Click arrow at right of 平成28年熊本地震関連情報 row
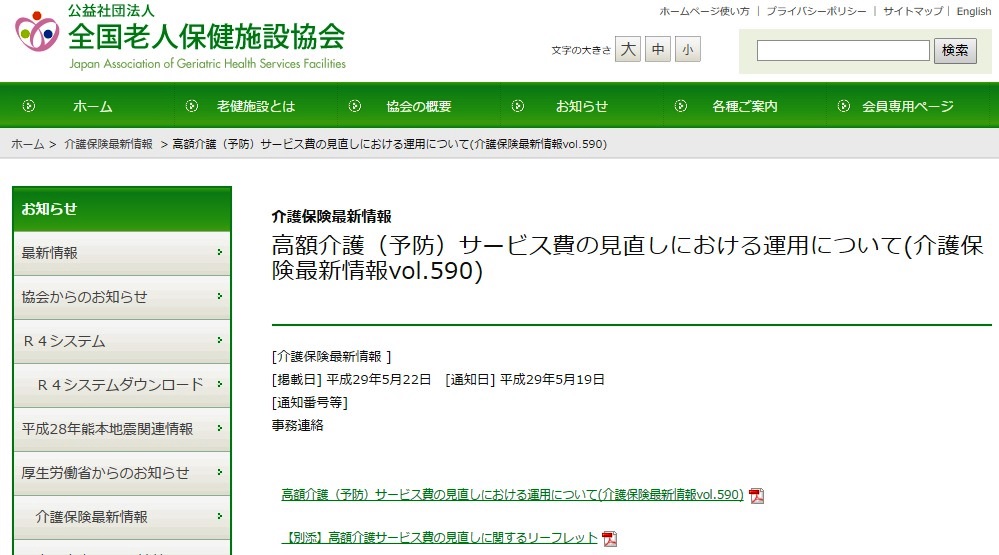This screenshot has width=999, height=555. 219,428
